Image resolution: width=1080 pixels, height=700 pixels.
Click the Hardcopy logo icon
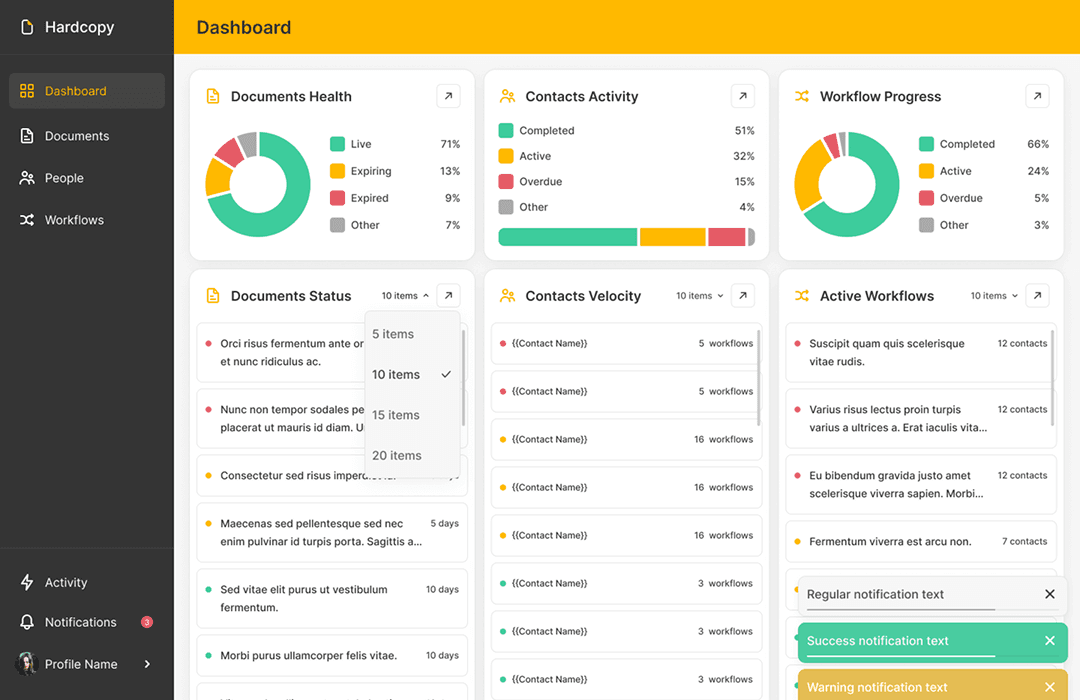point(27,27)
